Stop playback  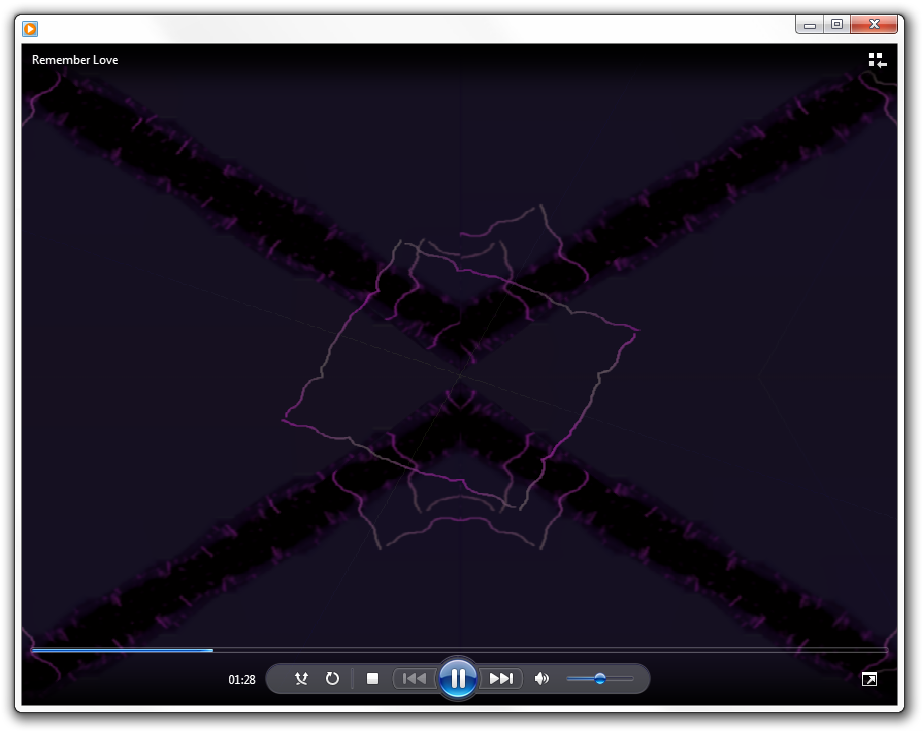click(372, 679)
